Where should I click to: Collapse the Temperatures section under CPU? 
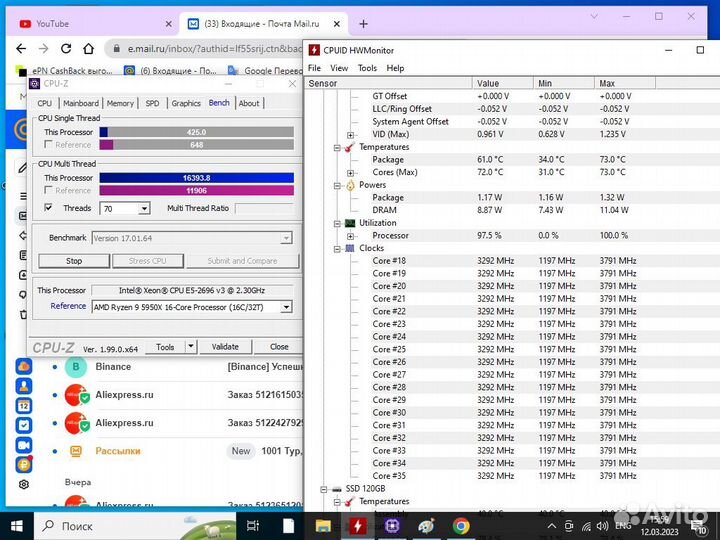[x=337, y=147]
